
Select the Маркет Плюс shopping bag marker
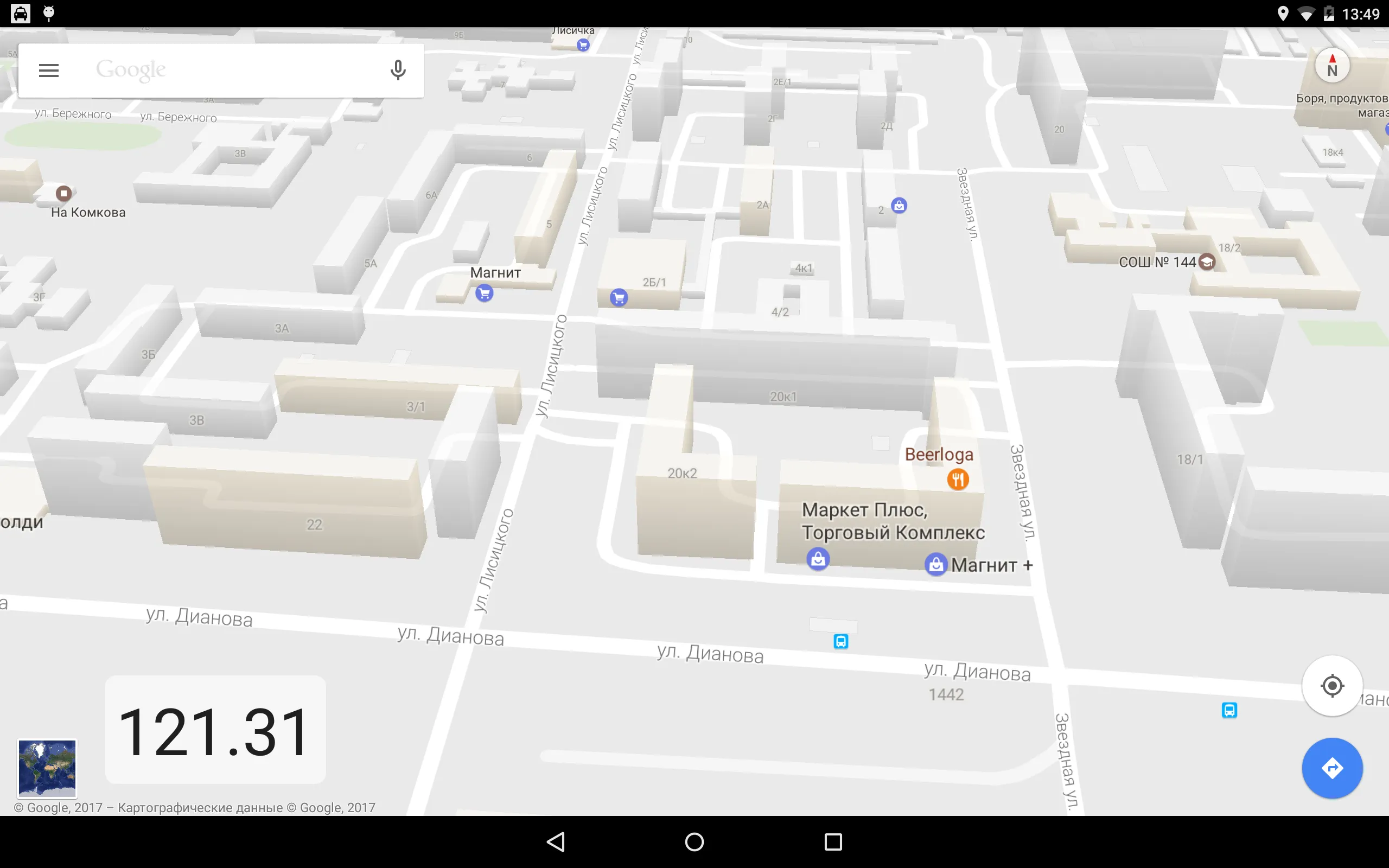pos(818,559)
